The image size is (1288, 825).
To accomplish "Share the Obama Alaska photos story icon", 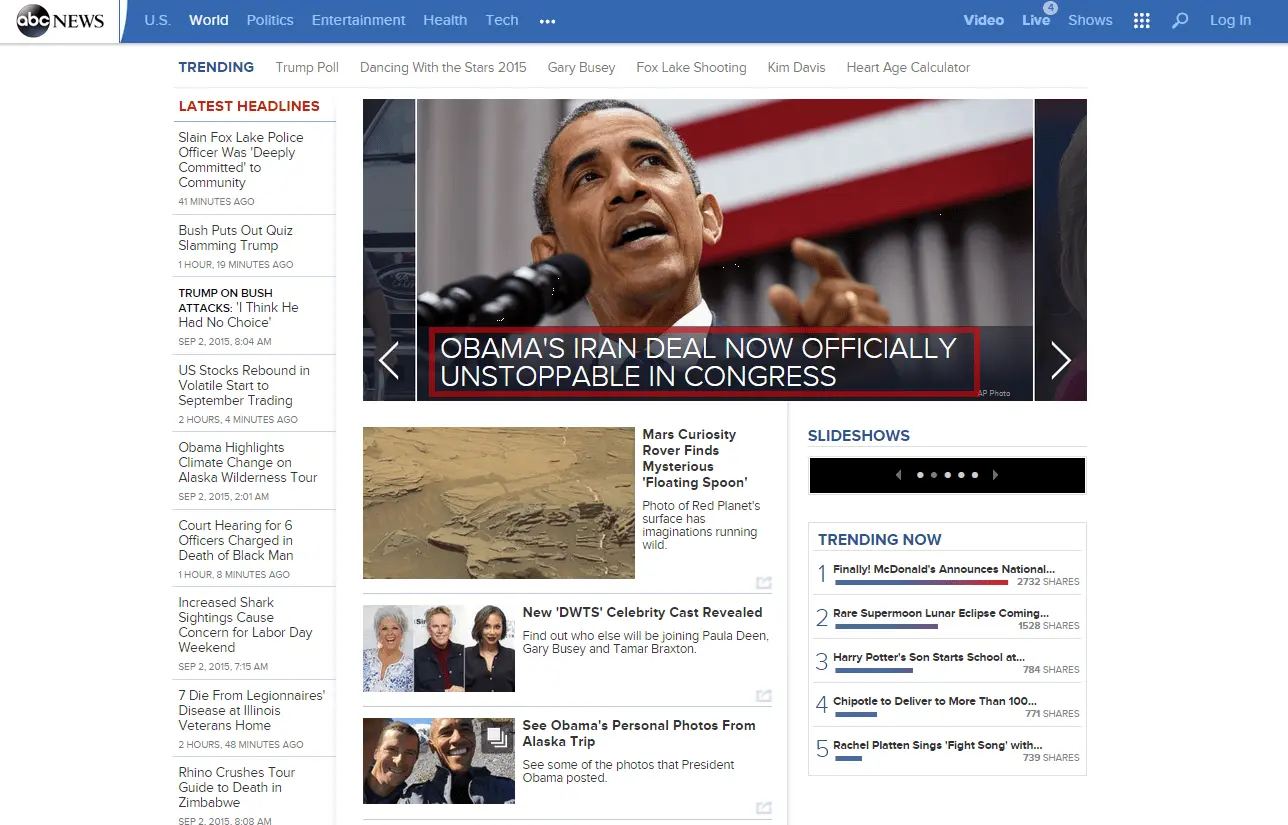I will click(x=764, y=808).
